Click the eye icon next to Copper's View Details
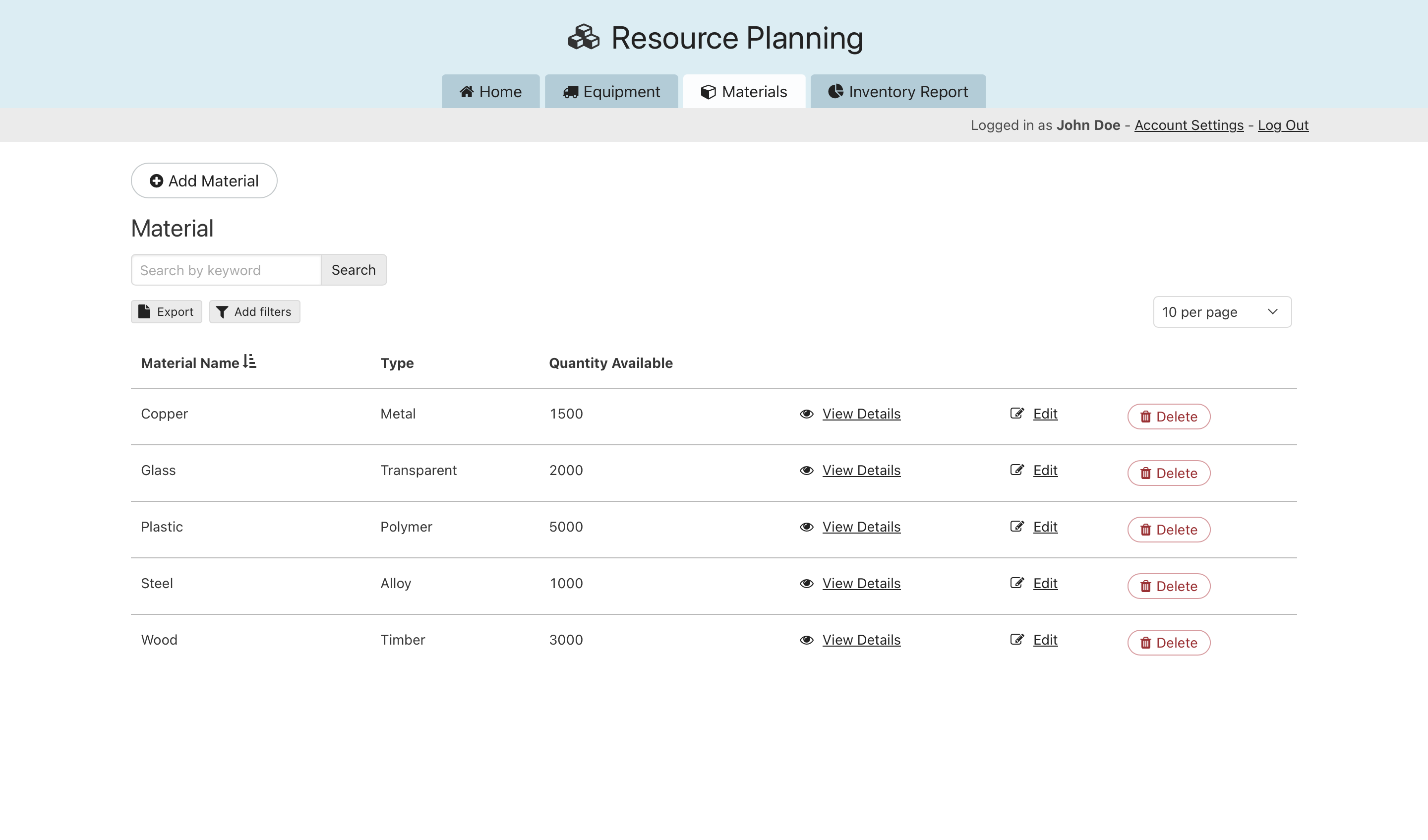The height and width of the screenshot is (840, 1428). 806,414
